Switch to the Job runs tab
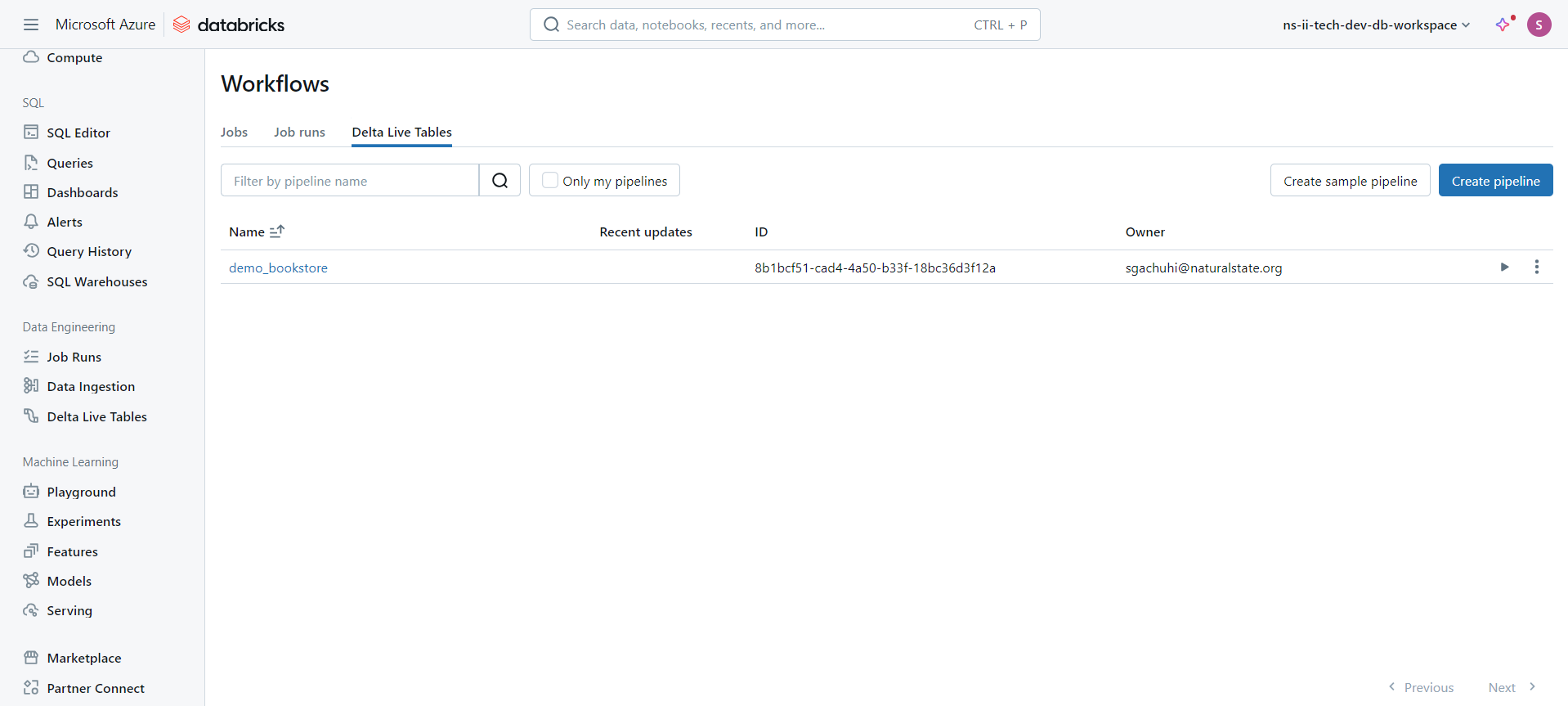The image size is (1568, 706). pos(299,132)
